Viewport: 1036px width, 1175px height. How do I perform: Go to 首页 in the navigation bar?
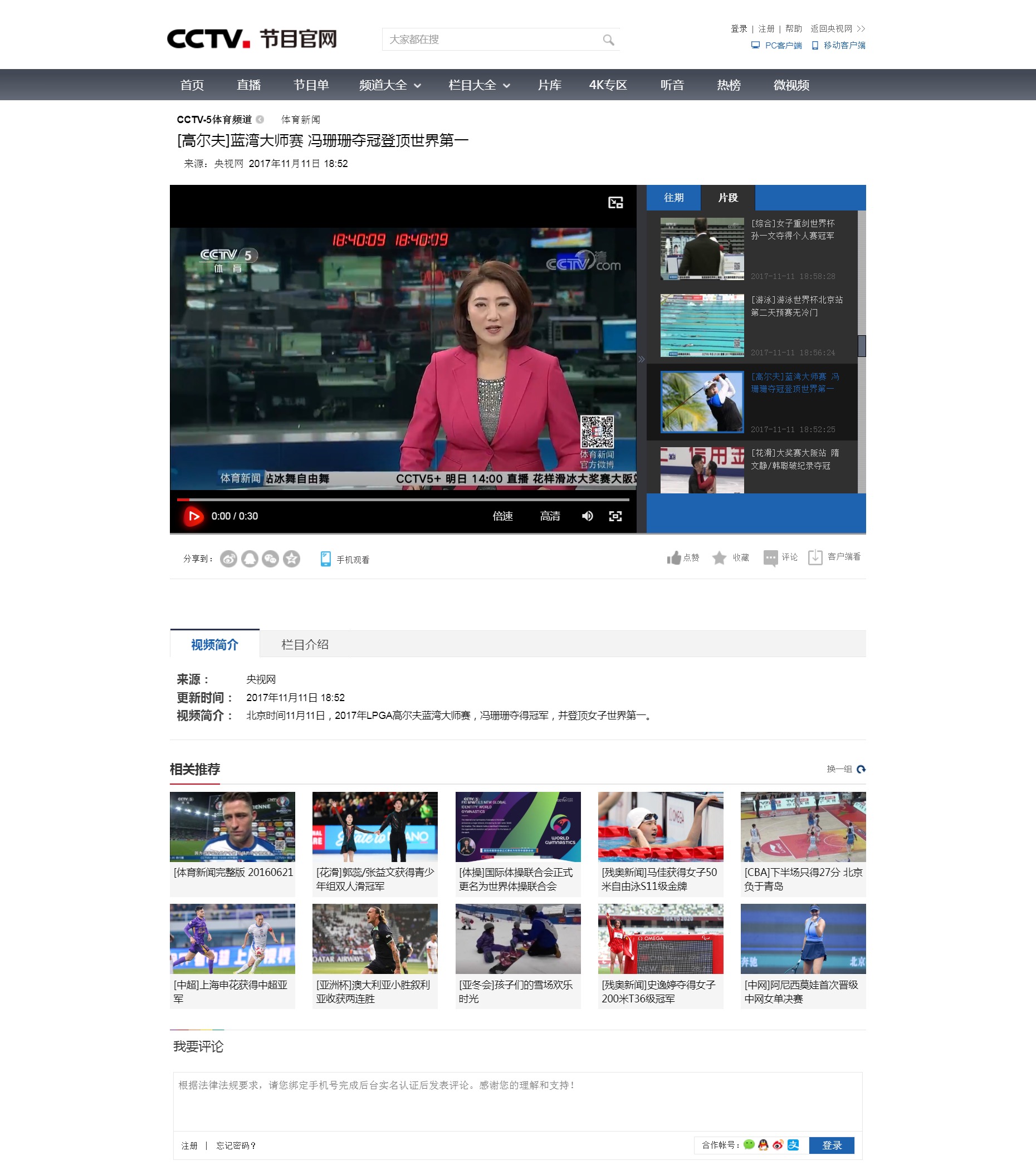point(192,85)
